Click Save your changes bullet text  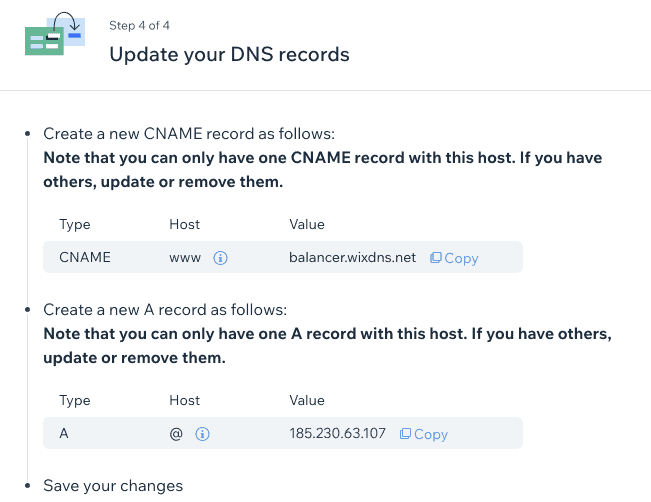click(113, 486)
